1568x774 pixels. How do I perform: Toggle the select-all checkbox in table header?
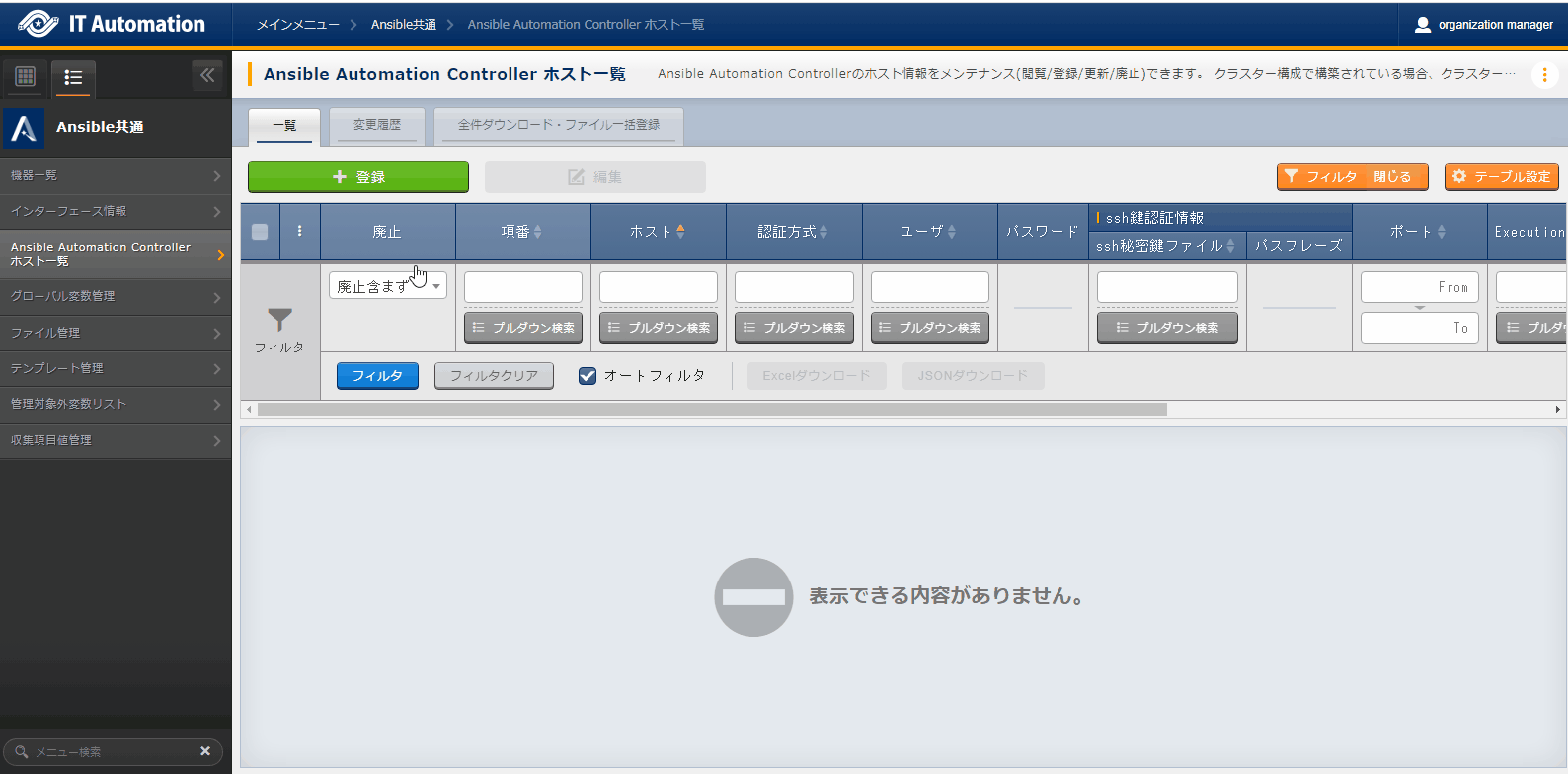pyautogui.click(x=260, y=232)
